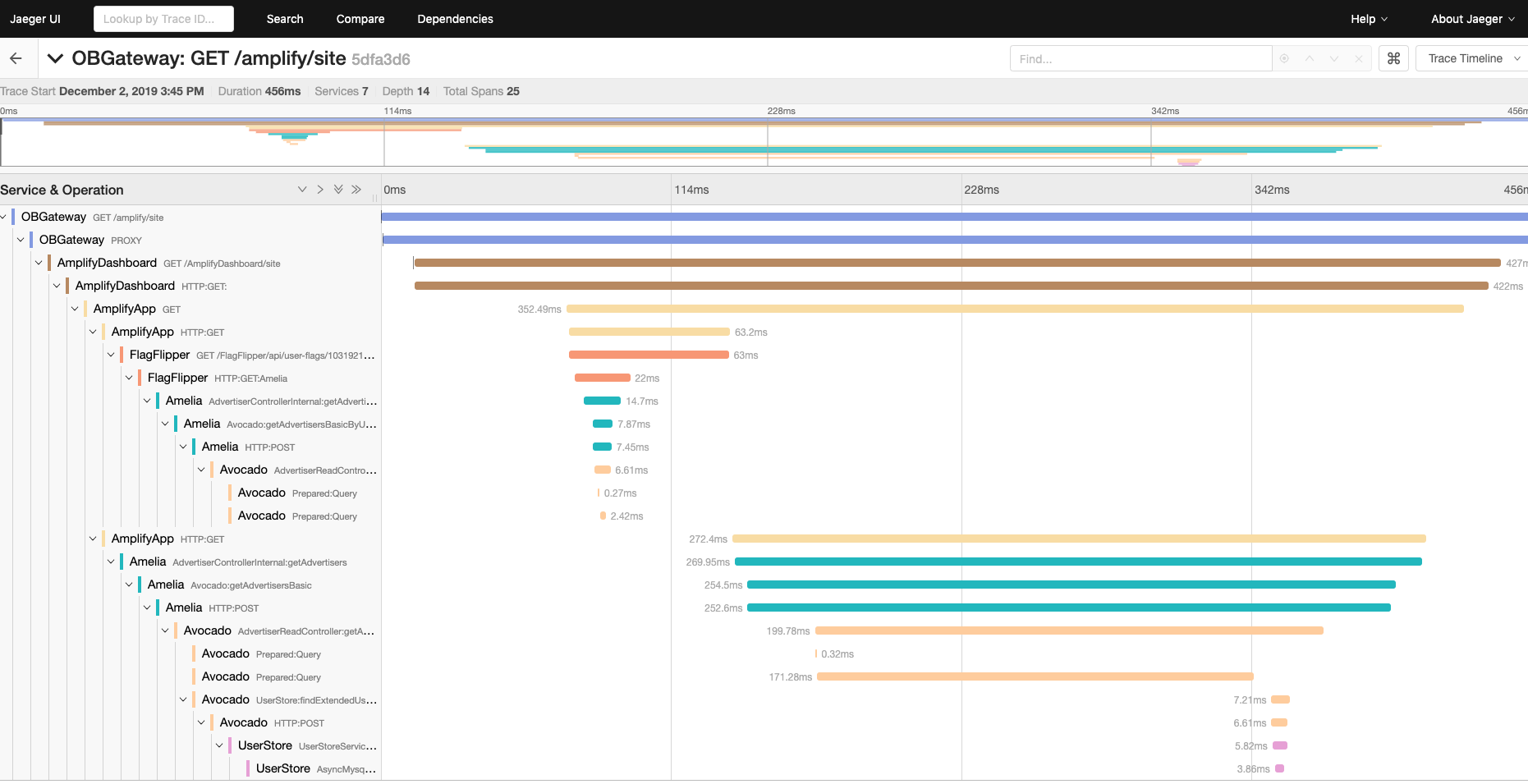This screenshot has width=1528, height=784.
Task: Open the Search page
Action: tap(285, 19)
